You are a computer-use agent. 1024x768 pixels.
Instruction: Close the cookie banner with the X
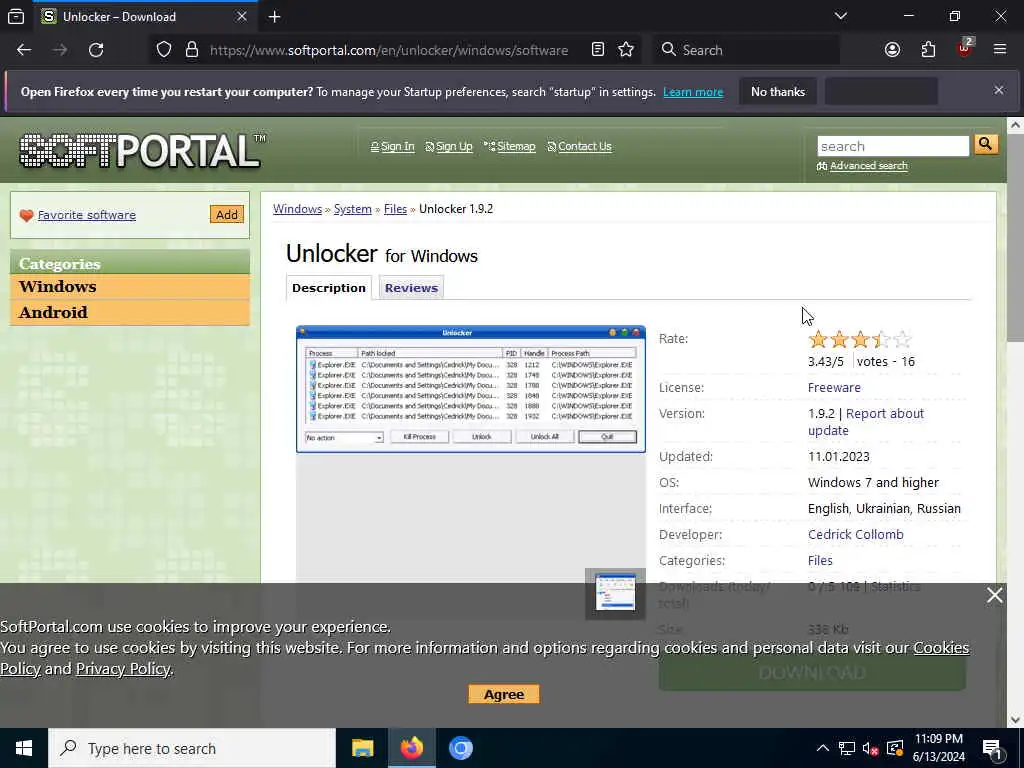995,595
